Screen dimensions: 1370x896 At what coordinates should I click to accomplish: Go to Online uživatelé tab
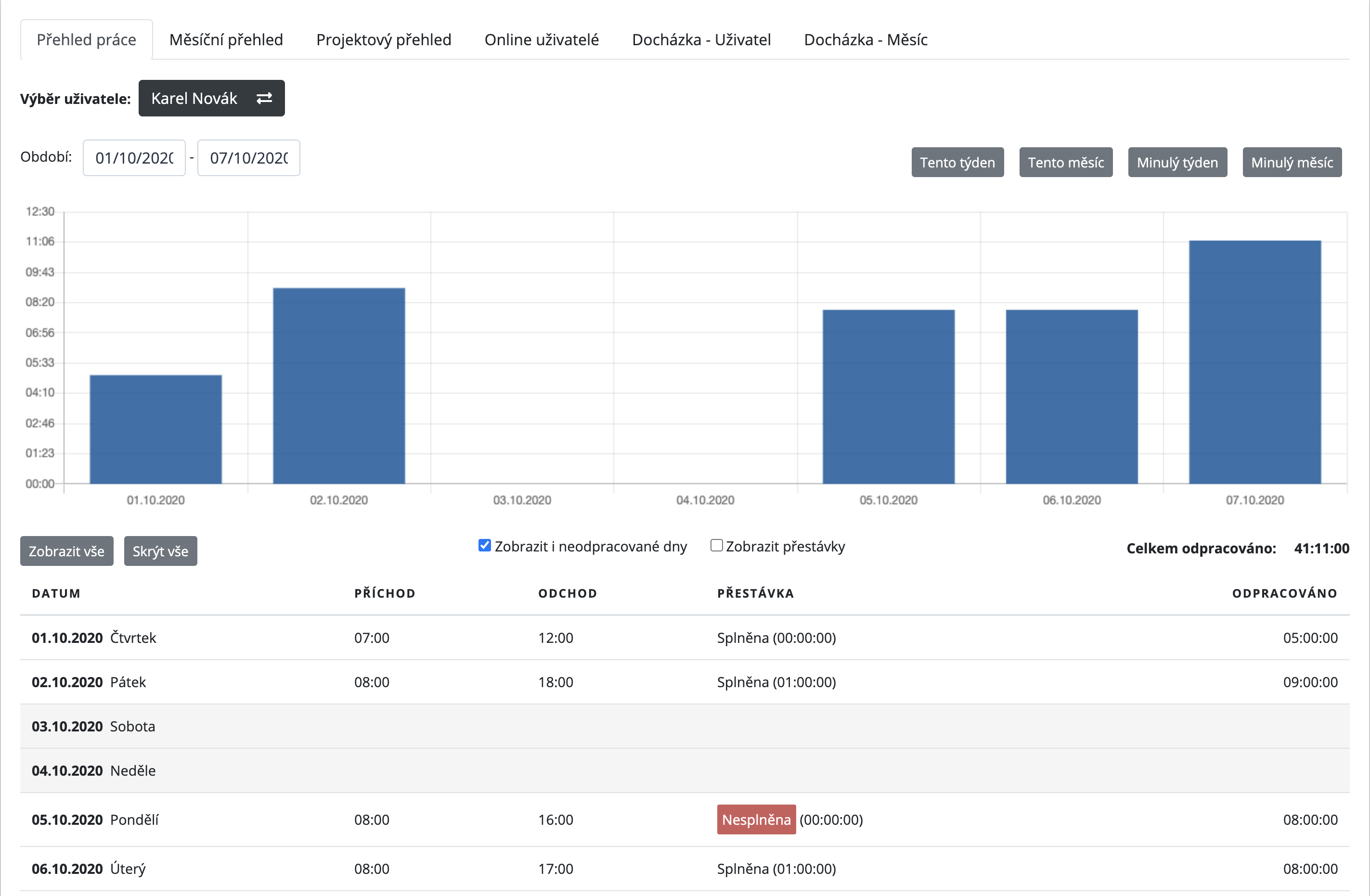coord(541,40)
